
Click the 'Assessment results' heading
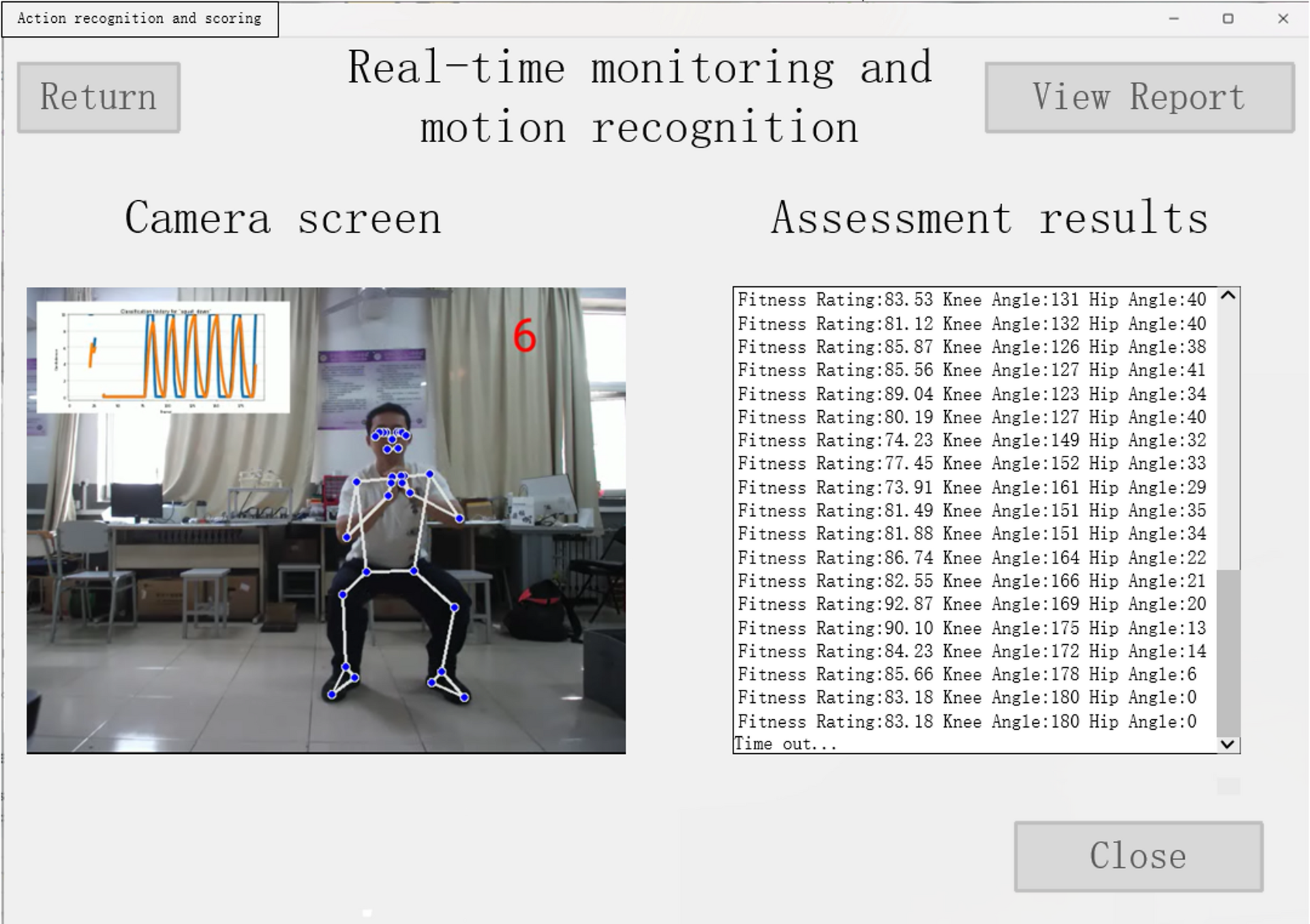[x=989, y=218]
